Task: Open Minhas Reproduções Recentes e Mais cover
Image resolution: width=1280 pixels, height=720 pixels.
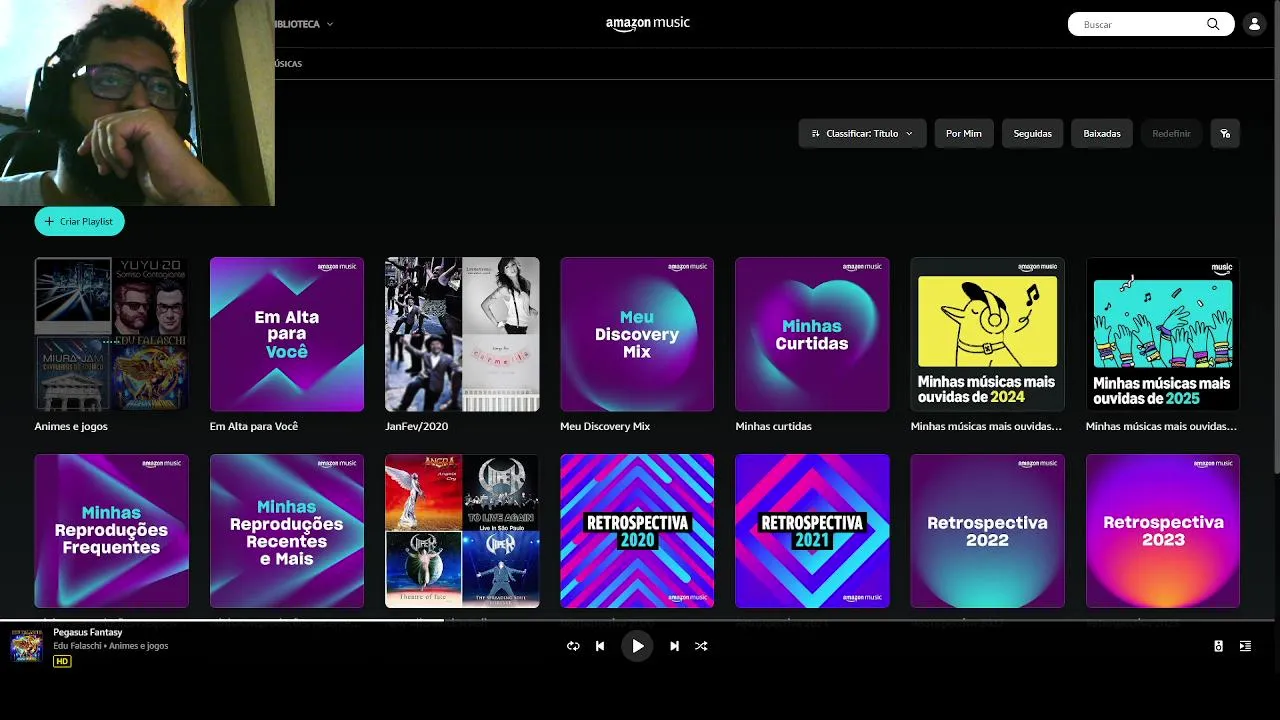Action: pyautogui.click(x=287, y=531)
